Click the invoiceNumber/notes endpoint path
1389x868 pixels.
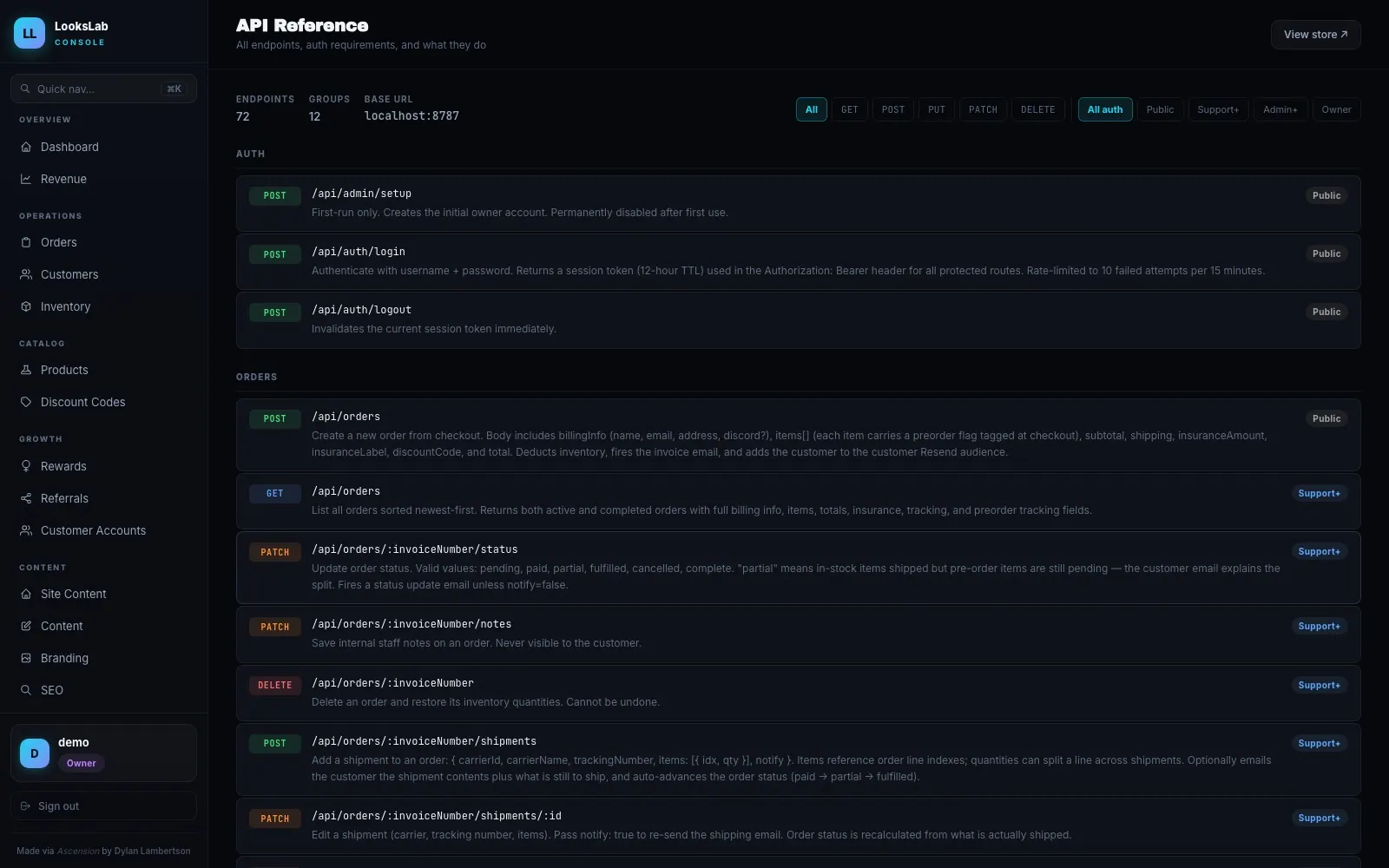click(x=411, y=624)
